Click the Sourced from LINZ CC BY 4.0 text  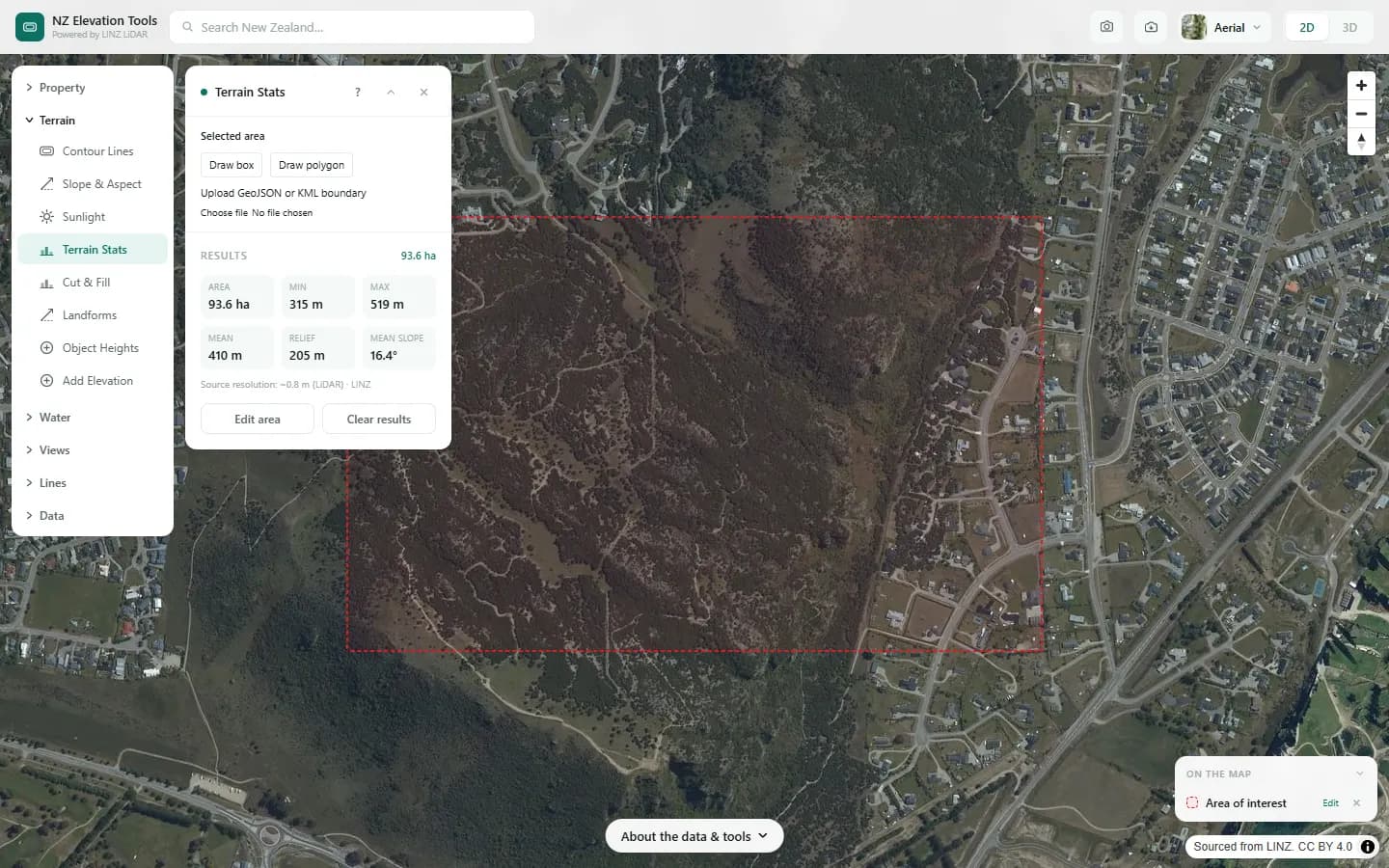[1272, 847]
